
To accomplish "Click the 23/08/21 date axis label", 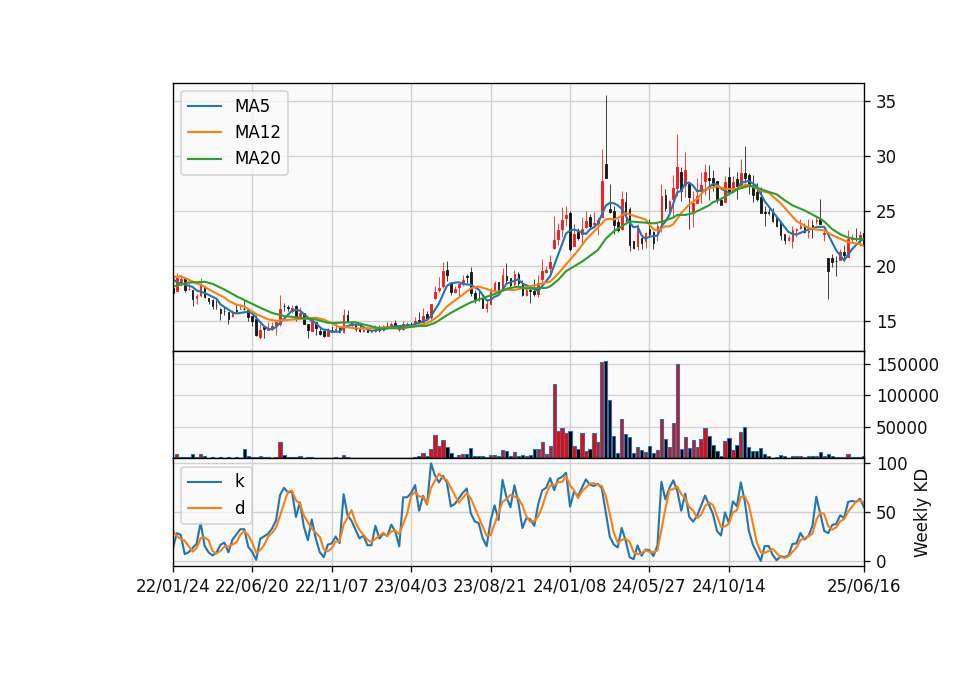I will click(490, 586).
